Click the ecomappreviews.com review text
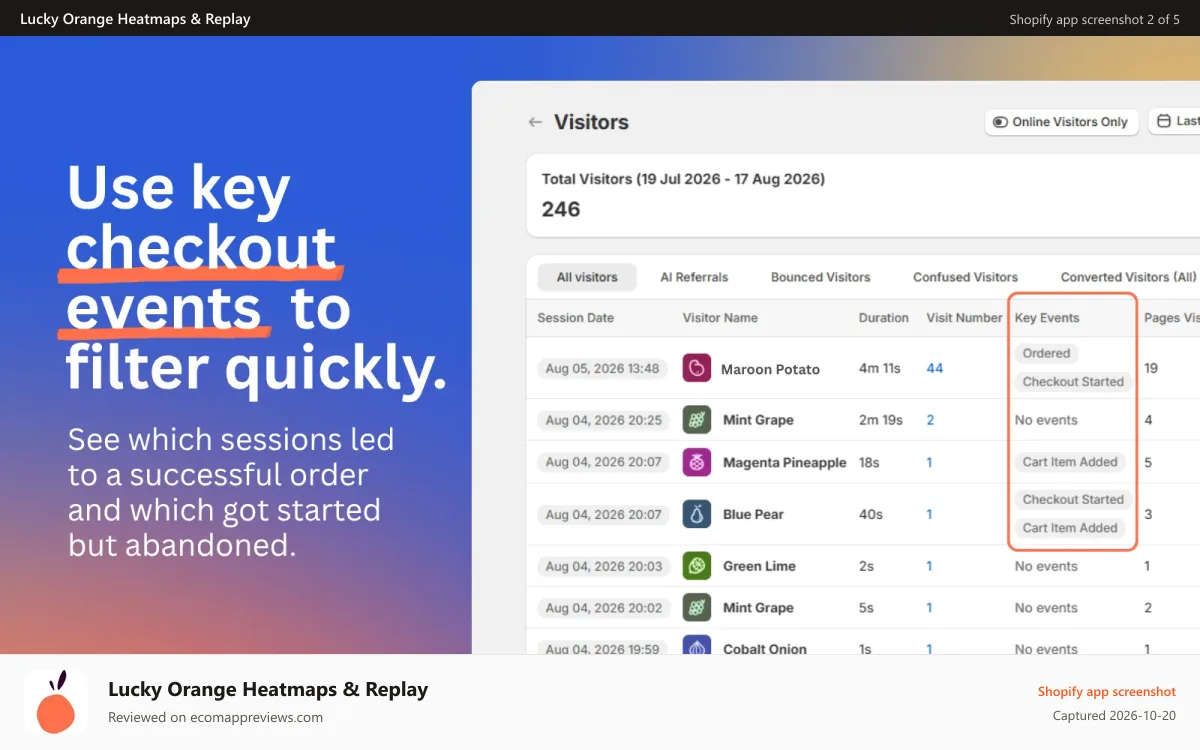1200x750 pixels. (x=215, y=717)
